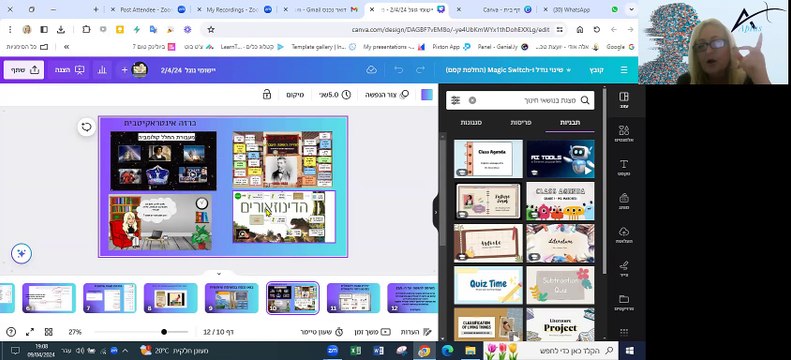Open the 5.0 seconds timing control
This screenshot has width=791, height=360.
point(334,94)
